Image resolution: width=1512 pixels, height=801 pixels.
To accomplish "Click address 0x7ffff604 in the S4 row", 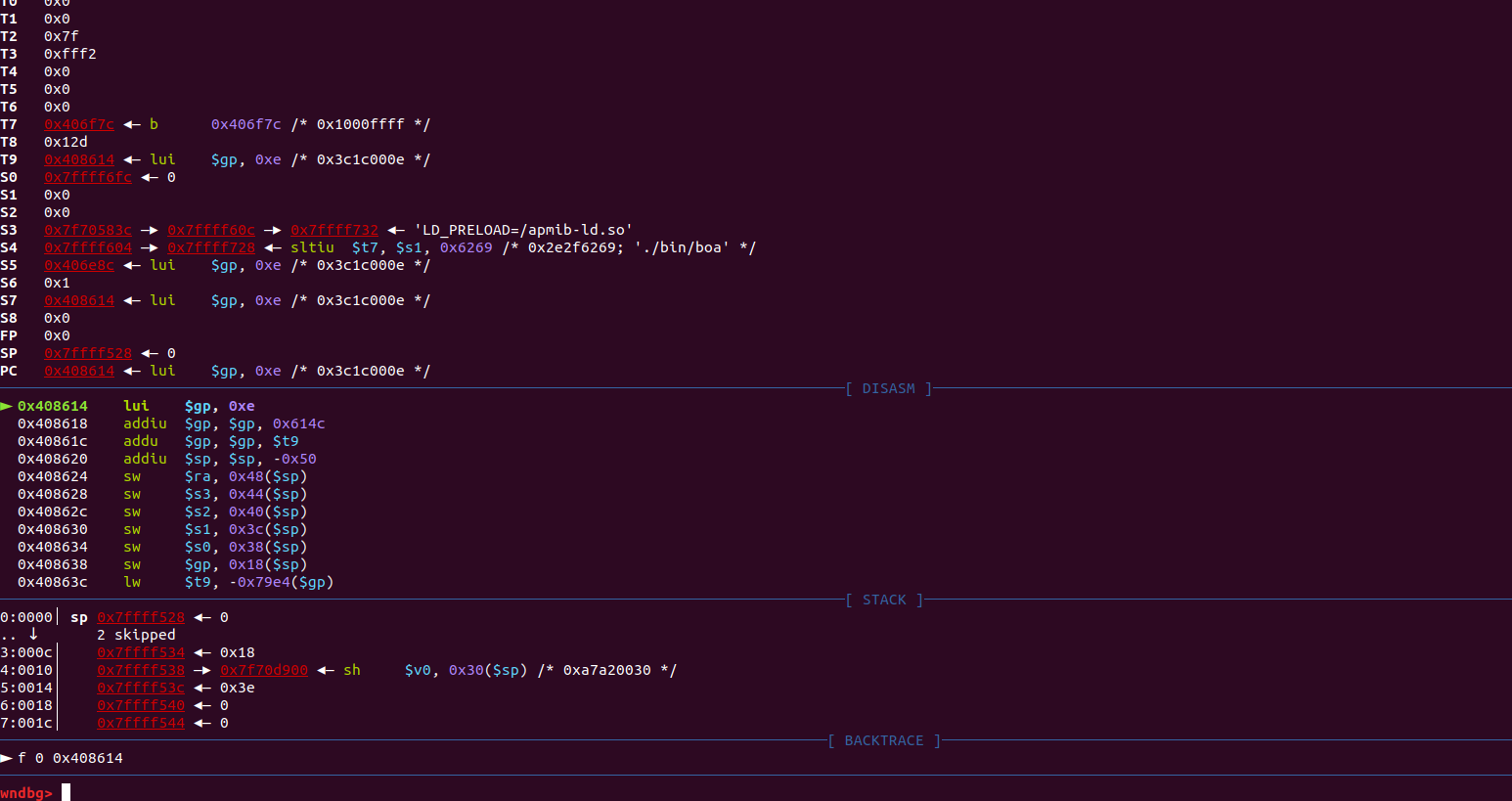I will (x=88, y=247).
